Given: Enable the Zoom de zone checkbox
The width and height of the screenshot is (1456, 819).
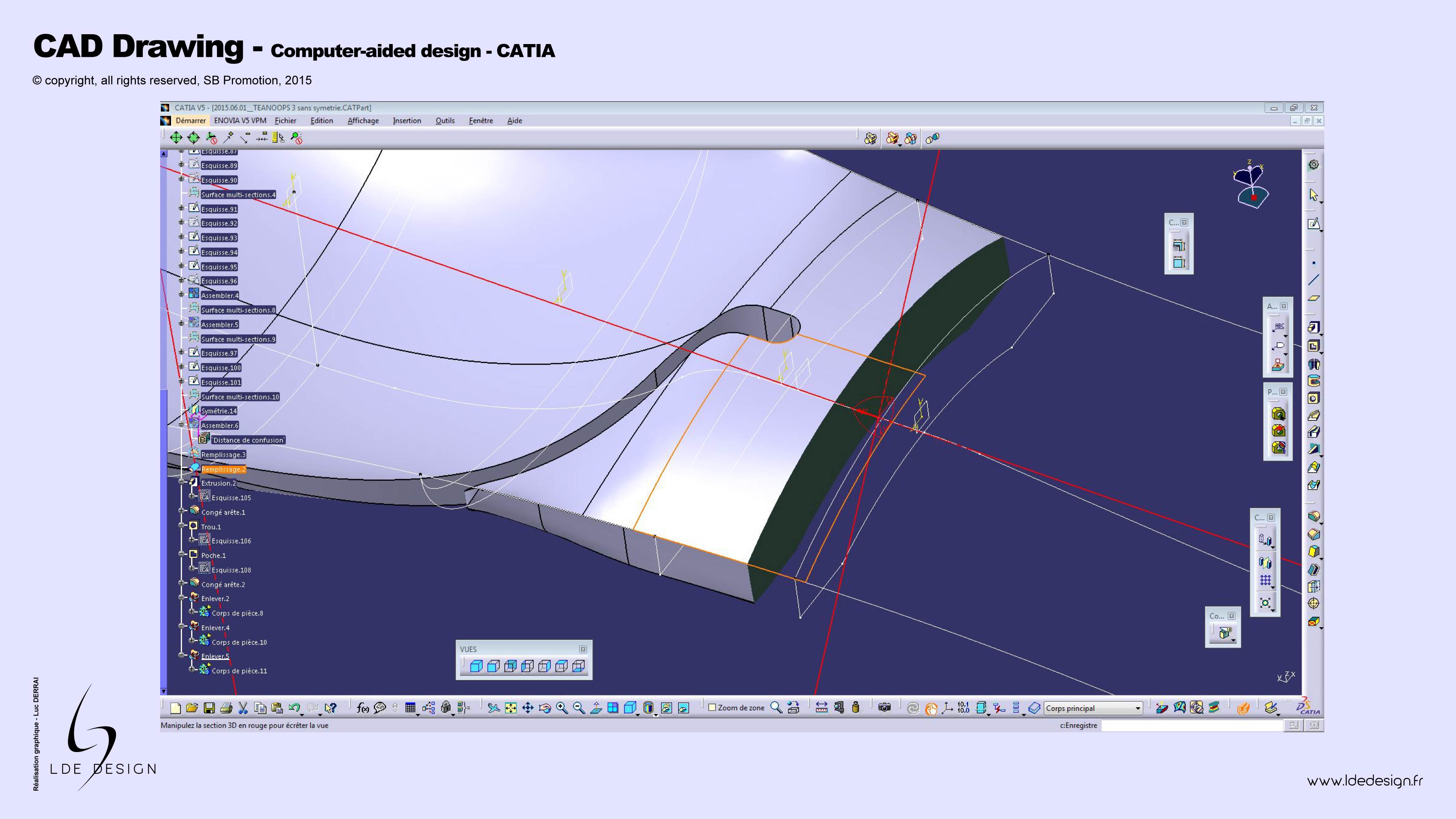Looking at the screenshot, I should 712,708.
